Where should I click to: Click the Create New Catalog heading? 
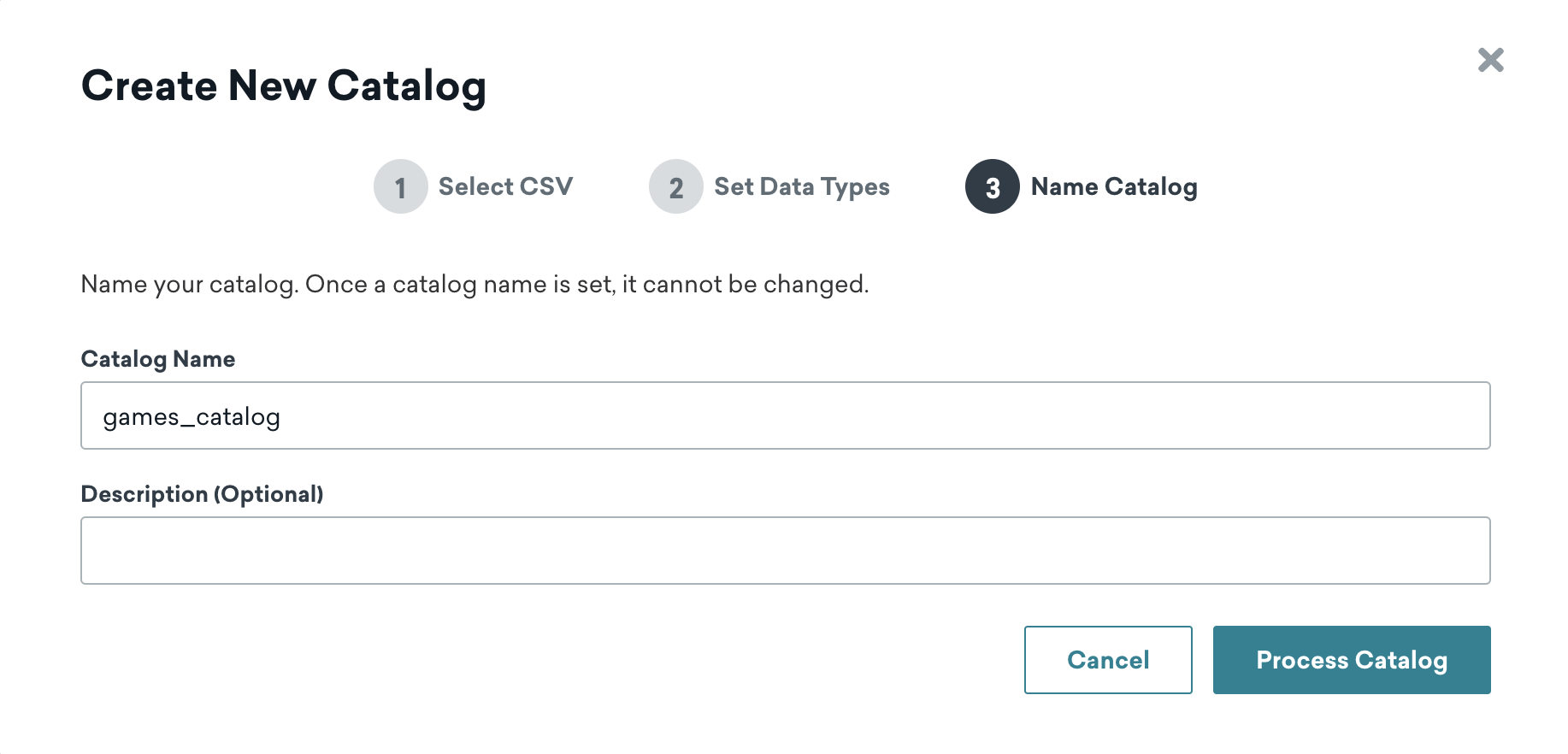(283, 85)
